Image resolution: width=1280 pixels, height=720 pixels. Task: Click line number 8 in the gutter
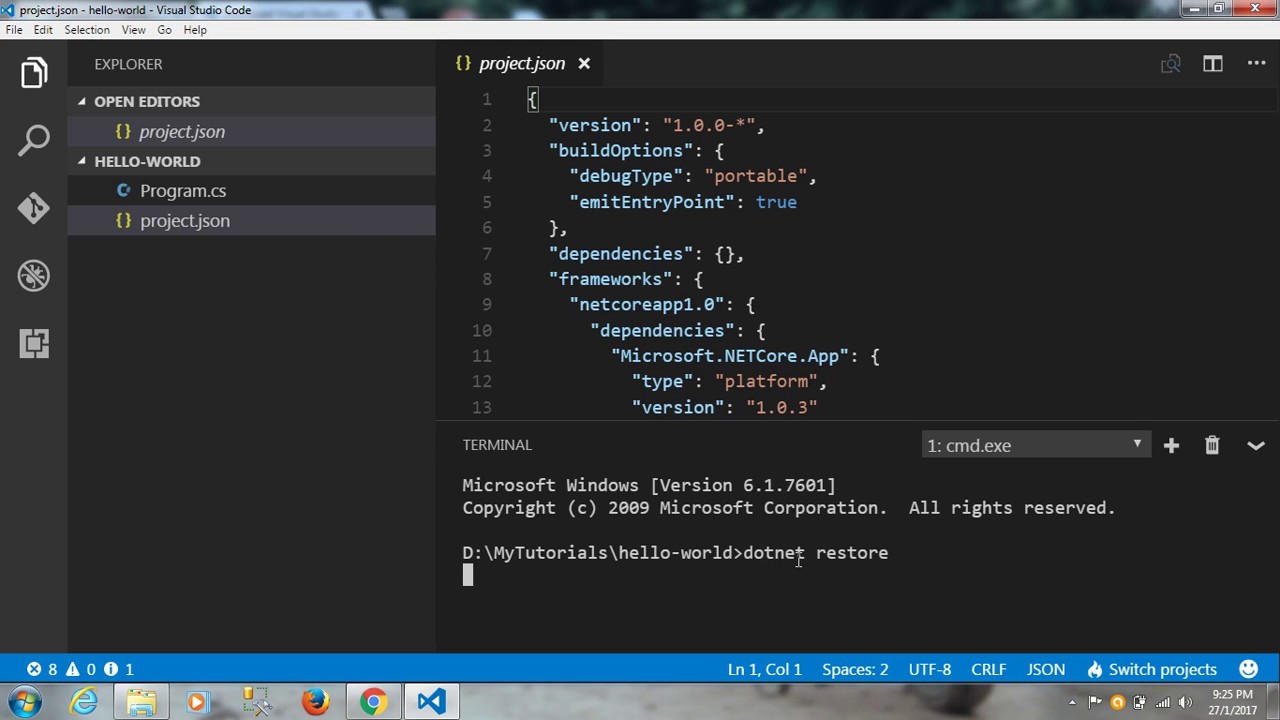pos(486,279)
